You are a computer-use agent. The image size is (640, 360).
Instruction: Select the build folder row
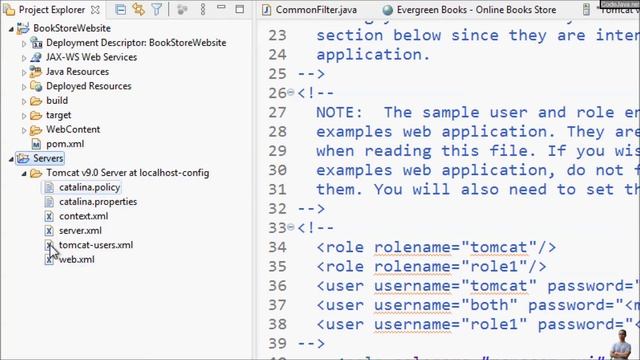[x=57, y=100]
